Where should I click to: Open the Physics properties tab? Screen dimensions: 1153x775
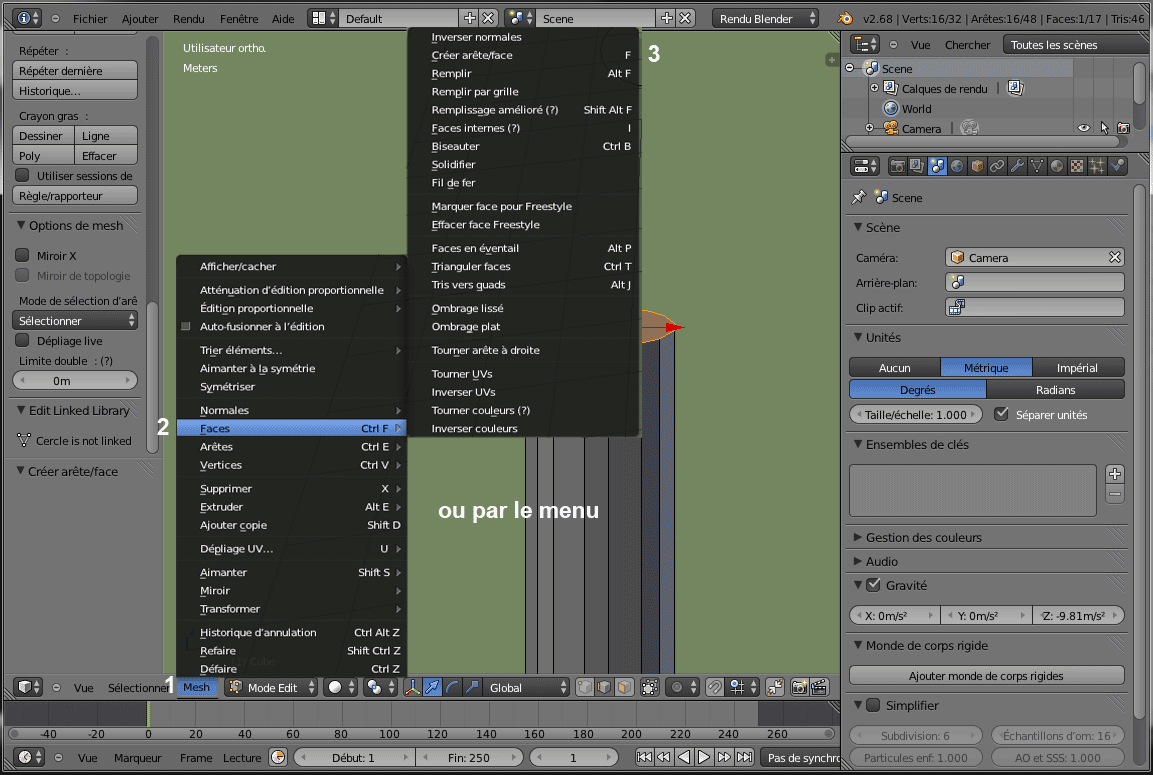[x=1117, y=166]
